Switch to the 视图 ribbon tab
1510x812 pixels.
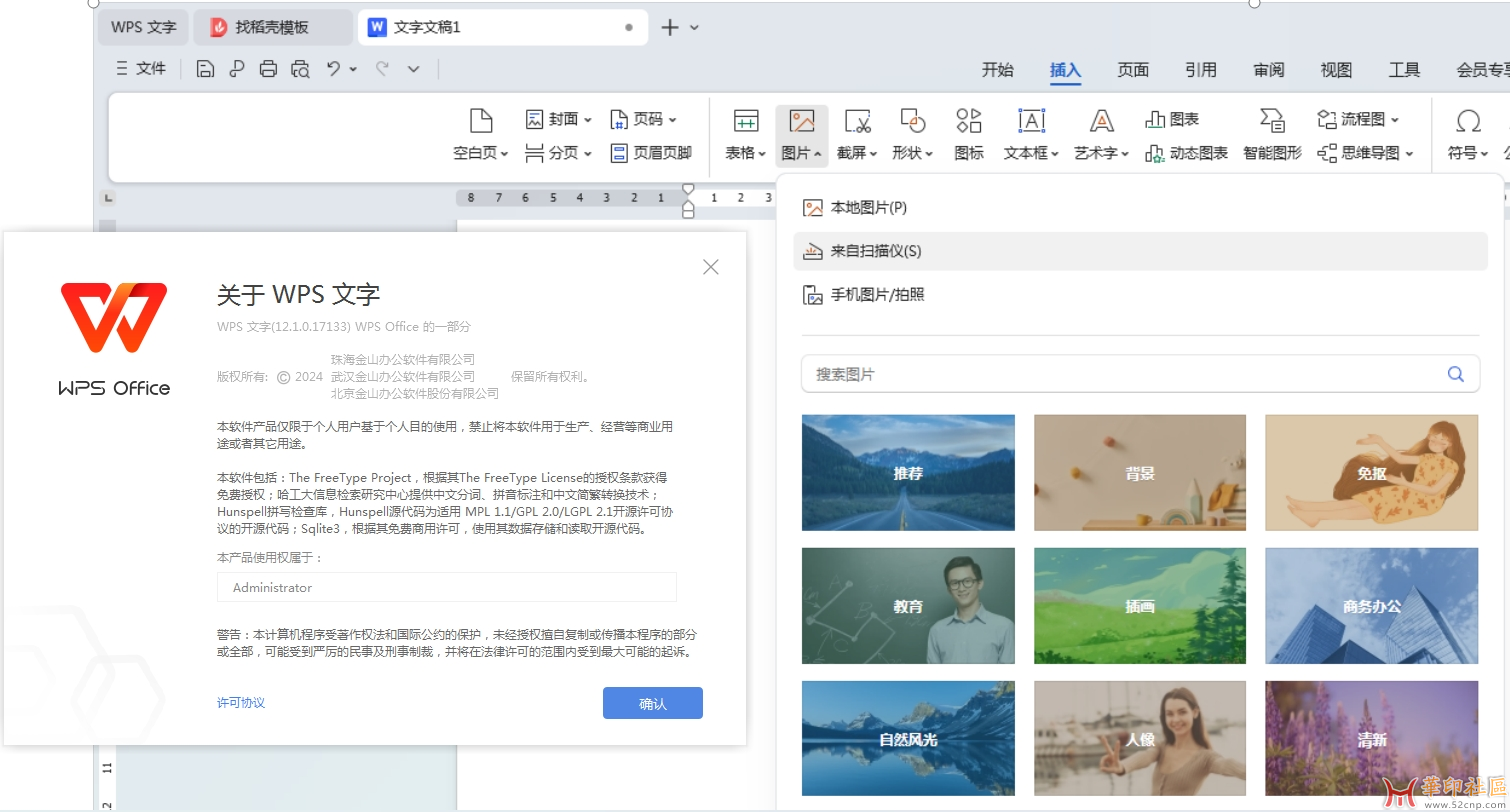coord(1336,70)
